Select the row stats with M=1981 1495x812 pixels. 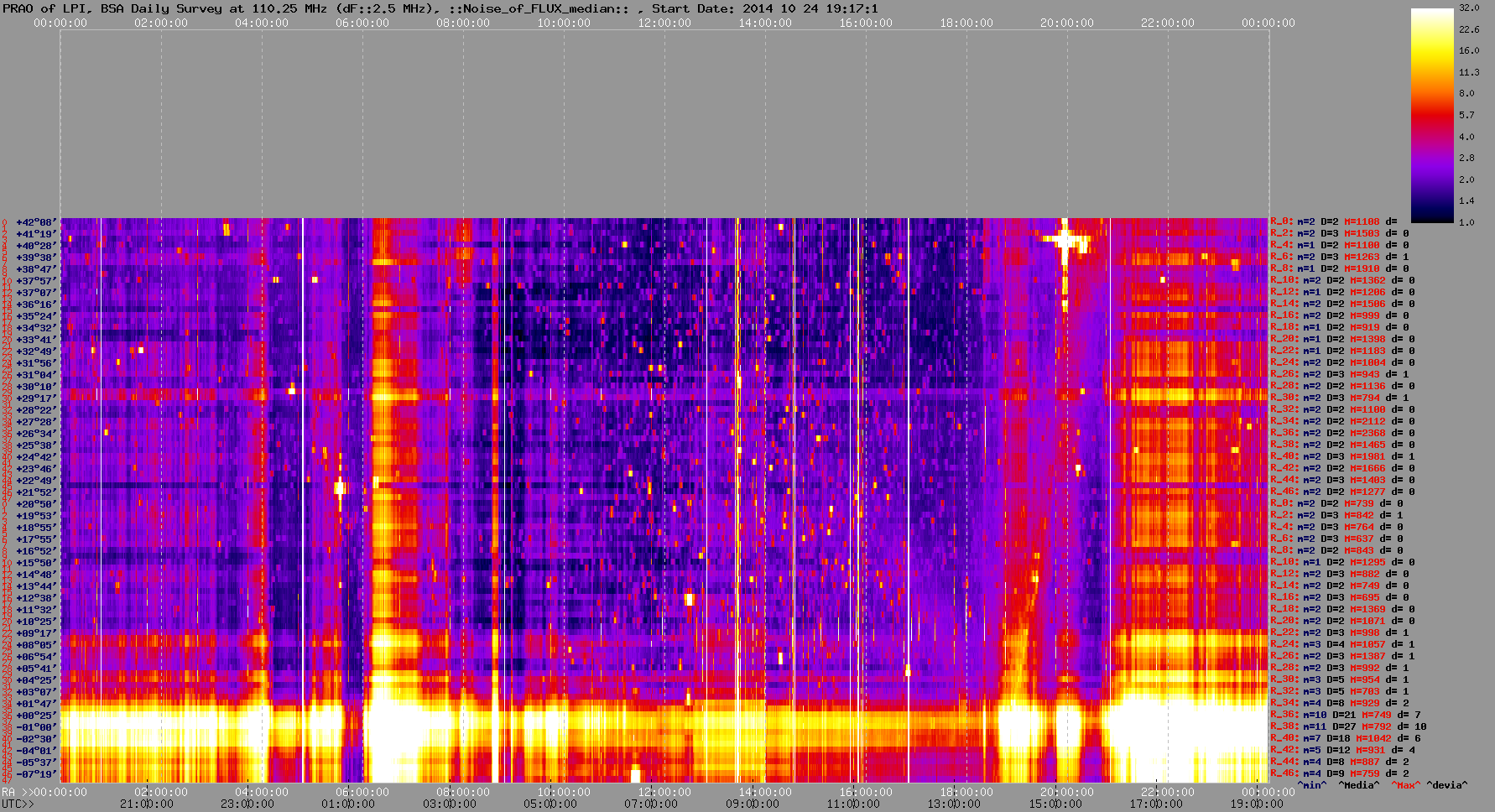tap(1342, 456)
